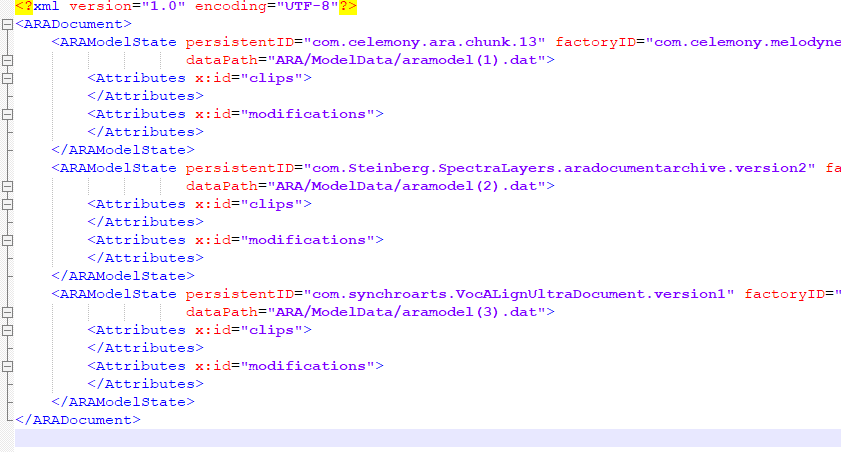The height and width of the screenshot is (452, 841).
Task: Click the closing </ARADocument> tag
Action: click(78, 420)
